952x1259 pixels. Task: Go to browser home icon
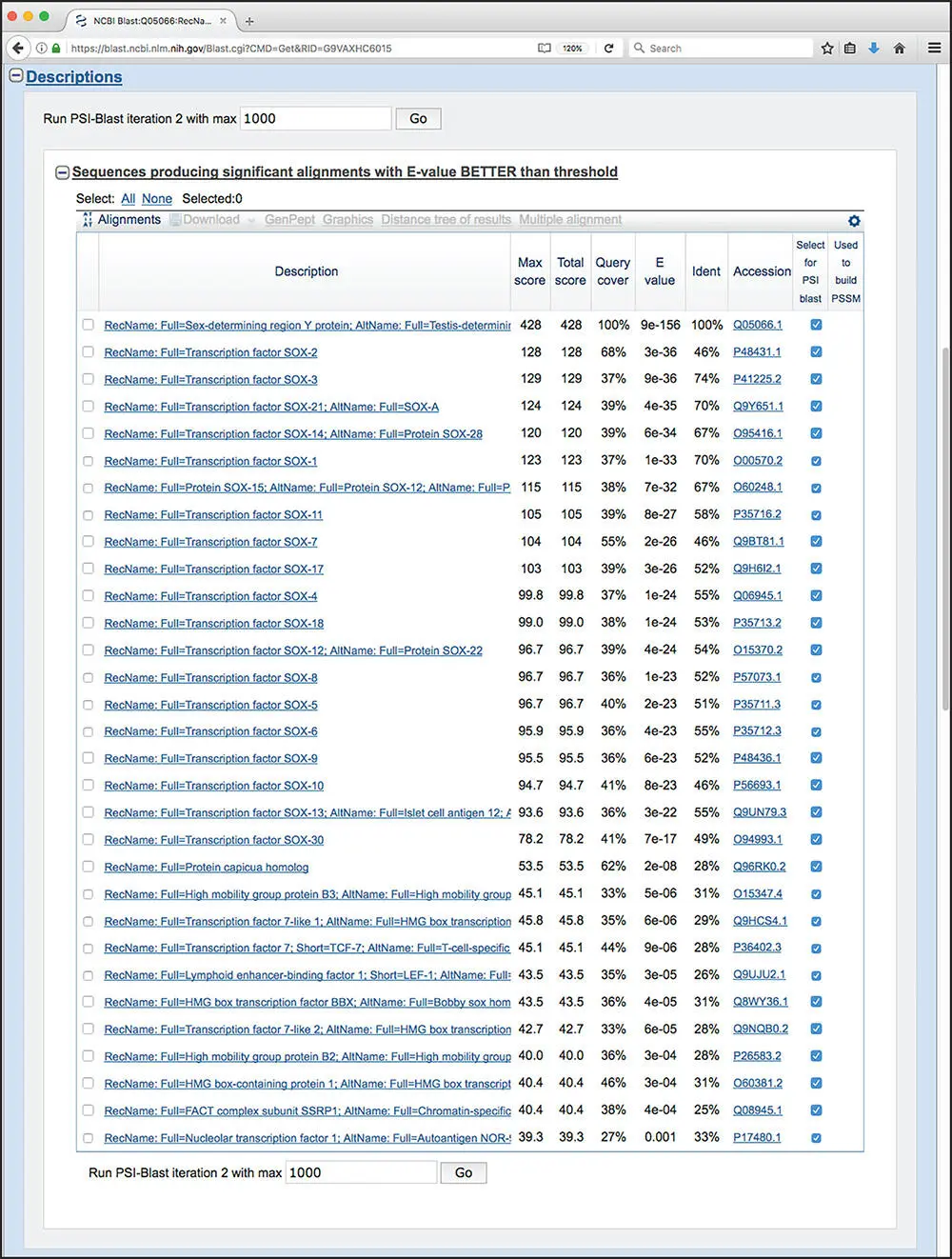tap(899, 48)
